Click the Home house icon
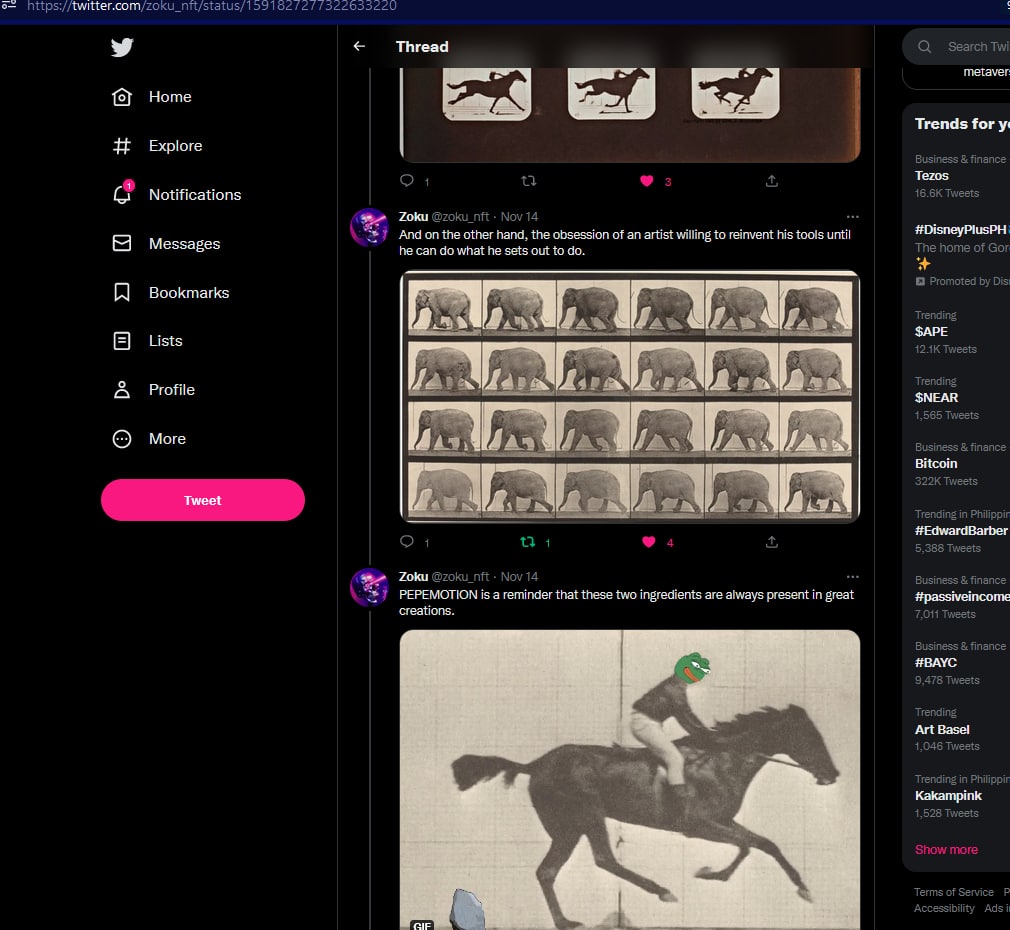The image size is (1010, 930). (122, 97)
